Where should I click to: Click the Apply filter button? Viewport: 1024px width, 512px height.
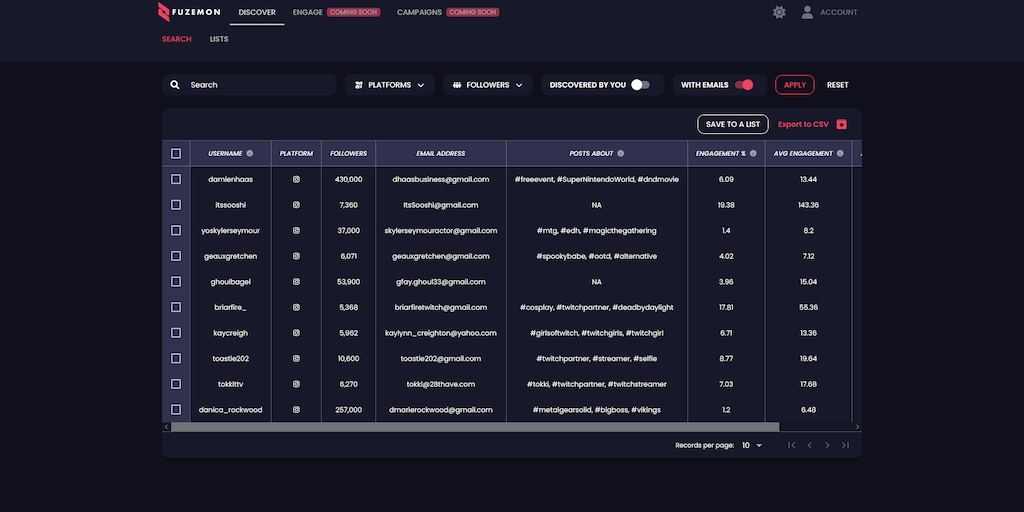pyautogui.click(x=794, y=85)
